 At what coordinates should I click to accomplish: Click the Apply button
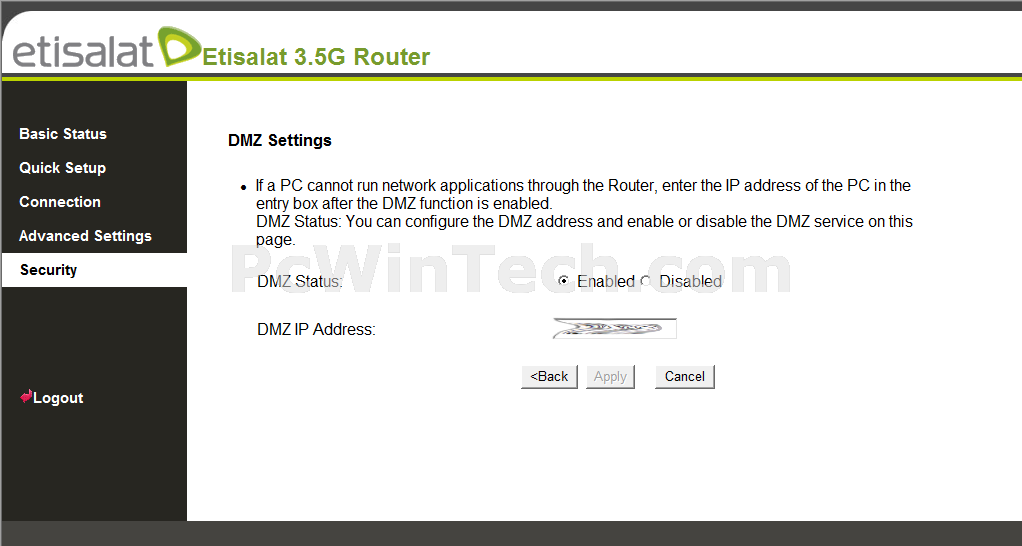pyautogui.click(x=610, y=377)
